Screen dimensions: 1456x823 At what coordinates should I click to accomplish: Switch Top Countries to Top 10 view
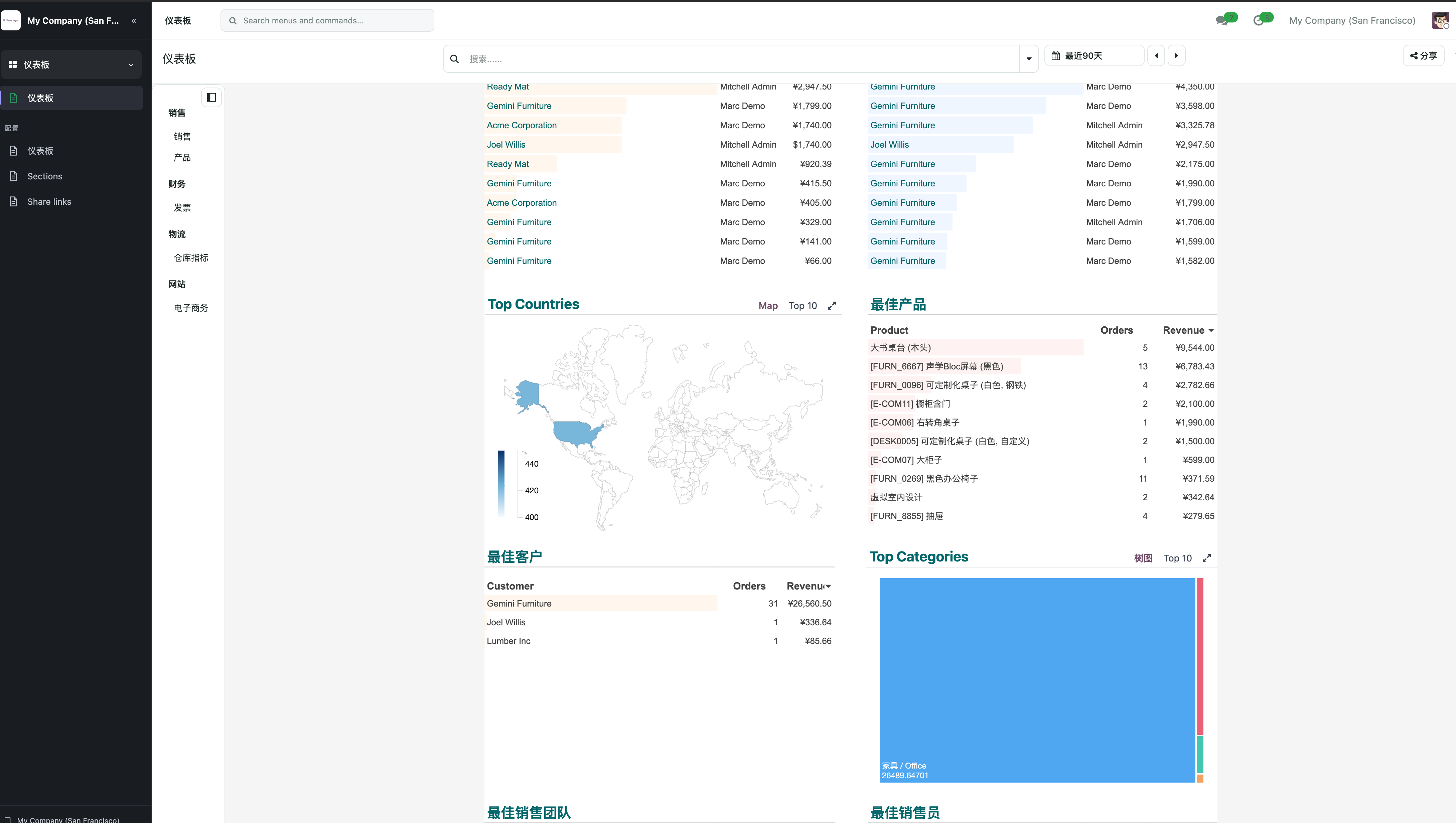(803, 306)
